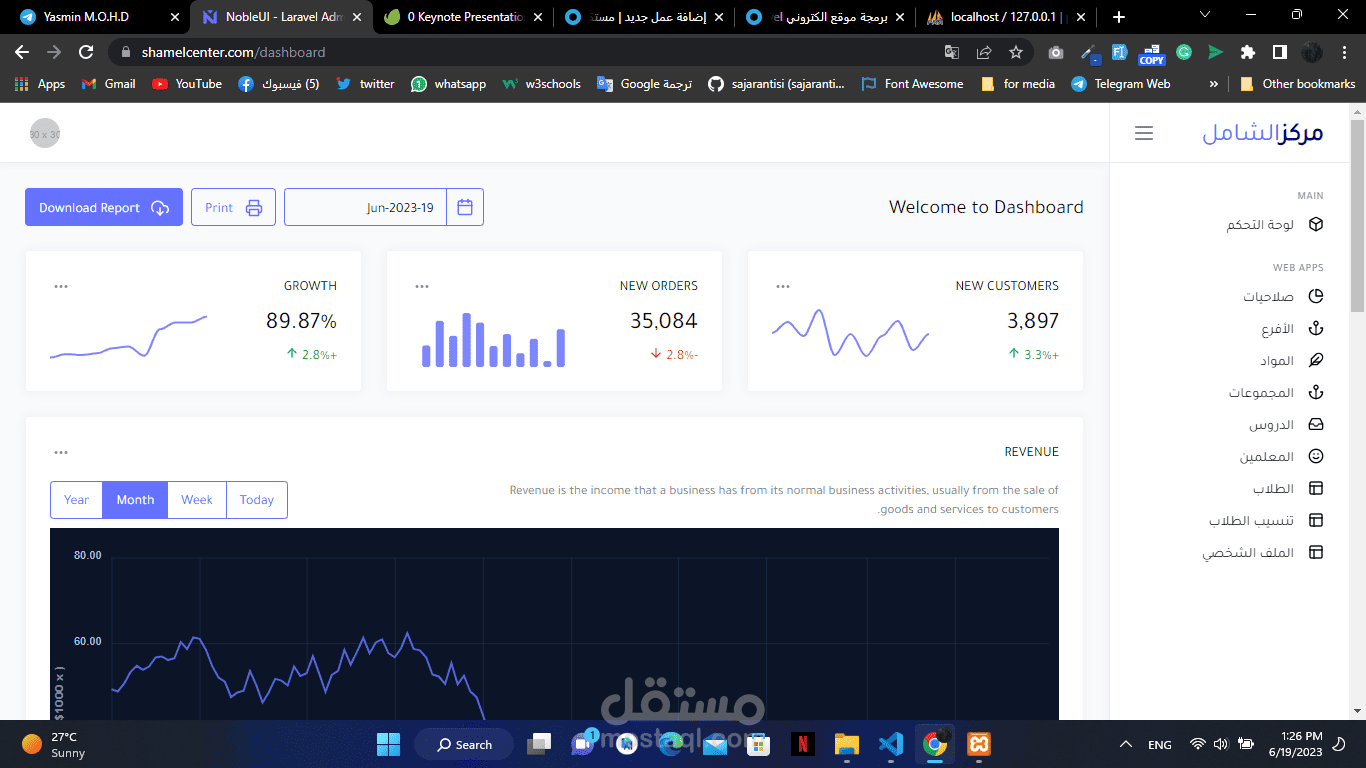
Task: Toggle the sidebar hamburger menu icon
Action: (x=1144, y=133)
